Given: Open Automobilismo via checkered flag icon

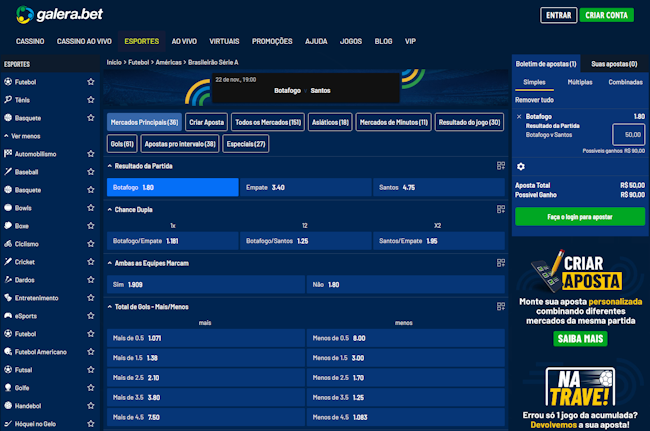Looking at the screenshot, I should (8, 153).
